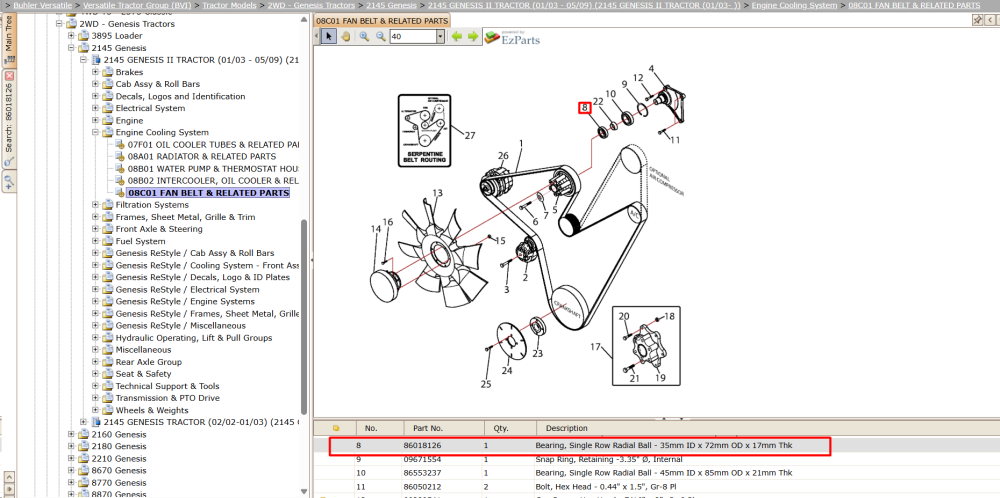Click the 3895 Loader folder icon
The image size is (1000, 498).
pos(84,36)
